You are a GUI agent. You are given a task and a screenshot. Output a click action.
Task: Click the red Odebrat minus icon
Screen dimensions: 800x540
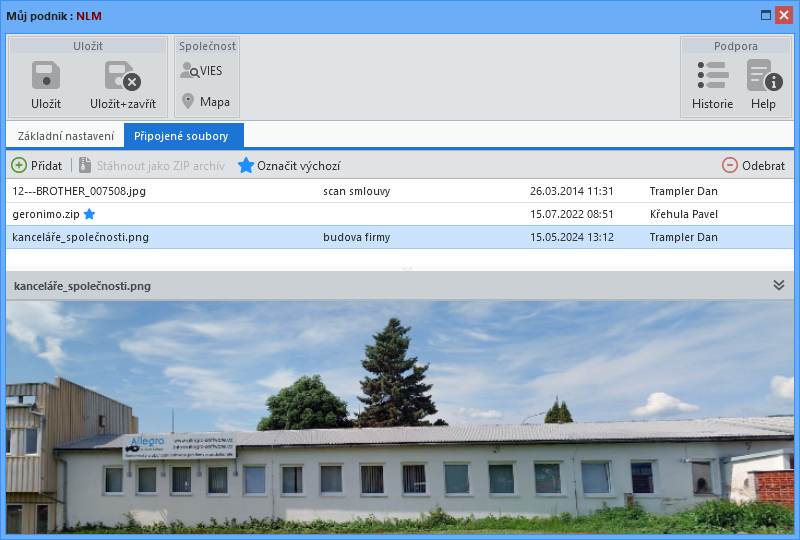730,165
